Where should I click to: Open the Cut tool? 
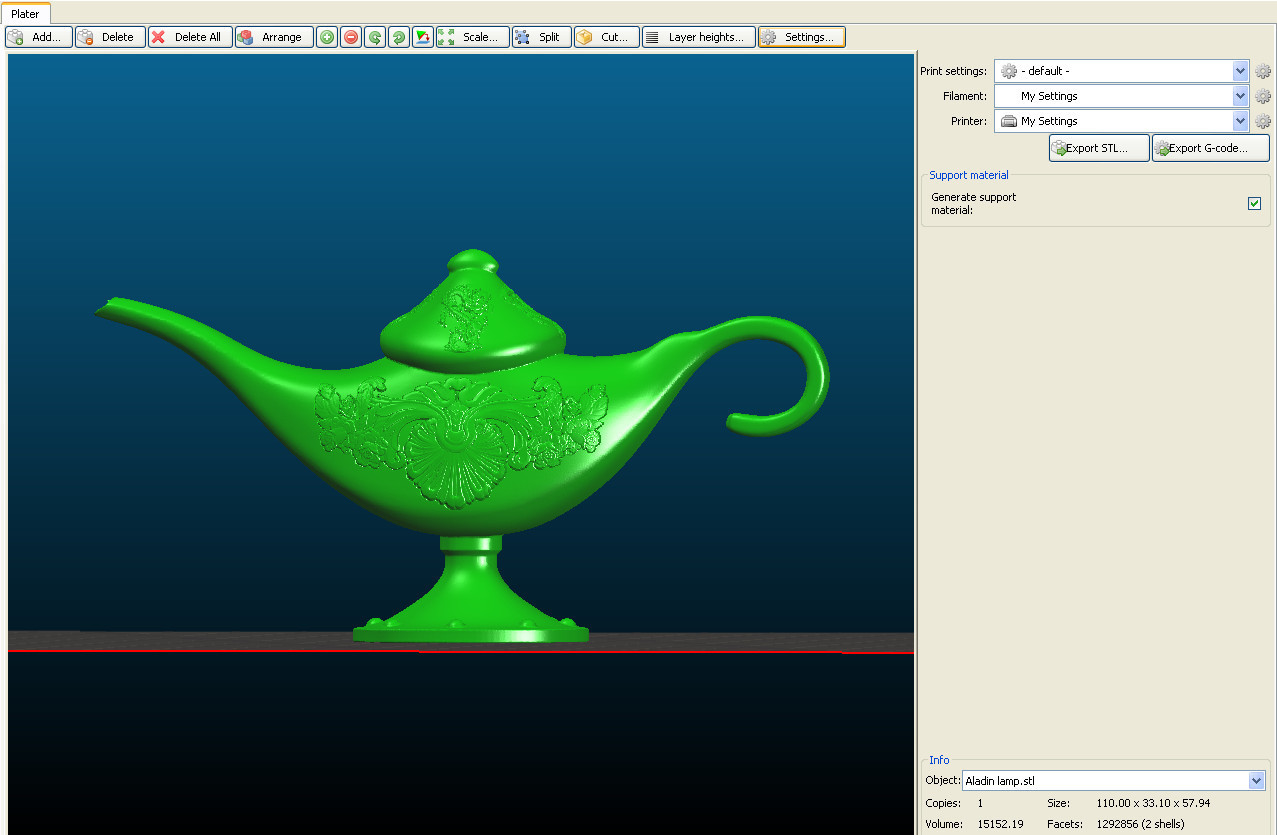[x=606, y=37]
